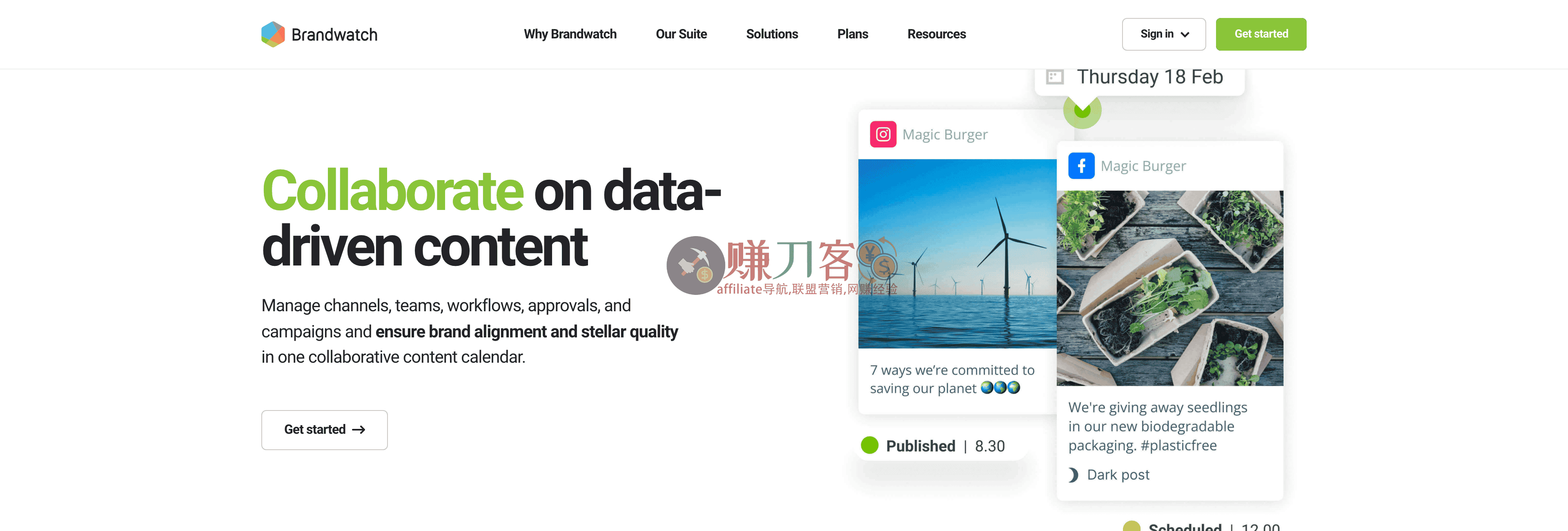The image size is (1568, 531).
Task: Click the arrow icon inside Get started button
Action: (359, 429)
